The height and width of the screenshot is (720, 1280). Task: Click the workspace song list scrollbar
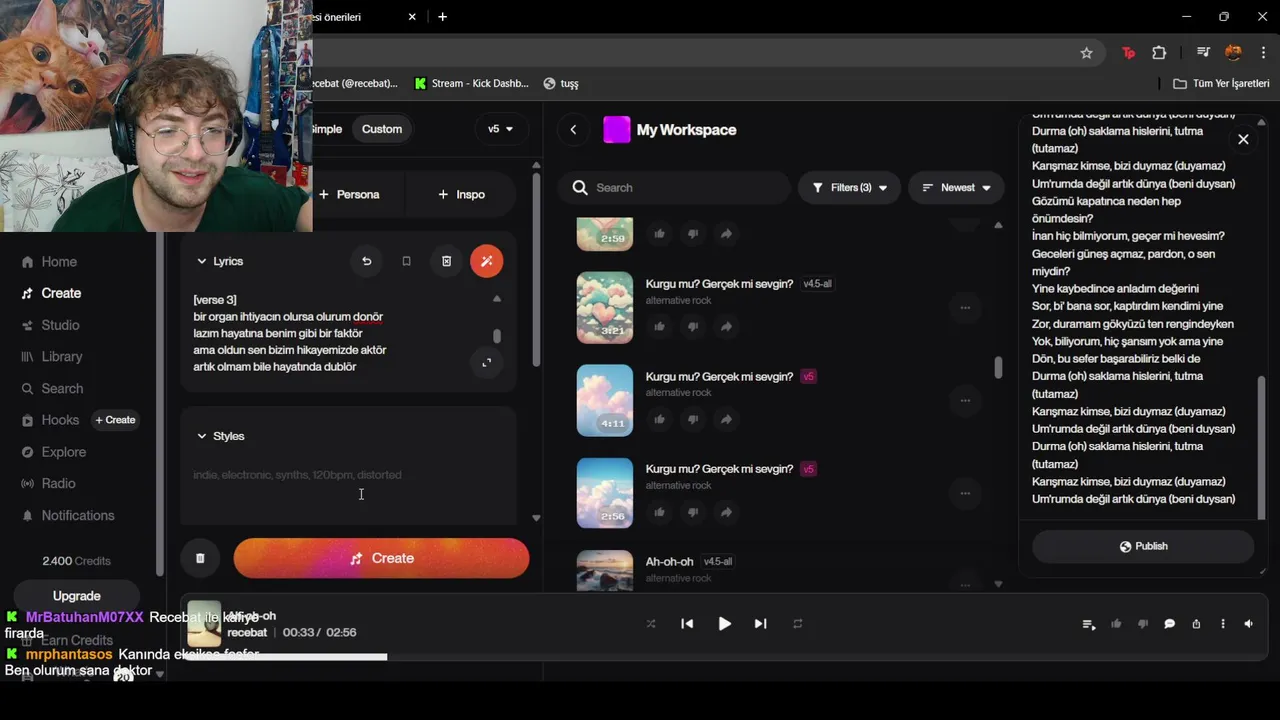[997, 367]
